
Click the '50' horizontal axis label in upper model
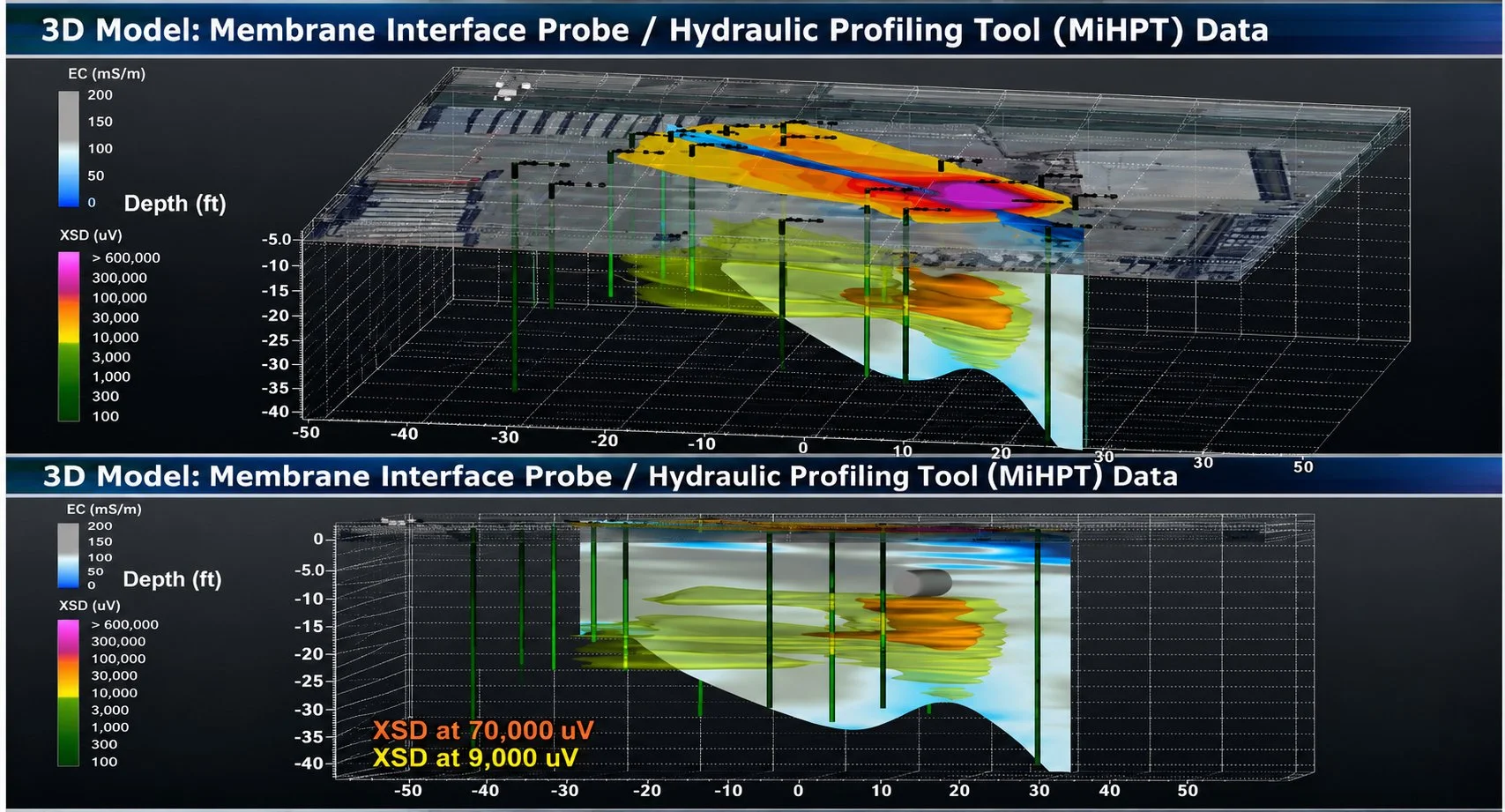(1303, 467)
